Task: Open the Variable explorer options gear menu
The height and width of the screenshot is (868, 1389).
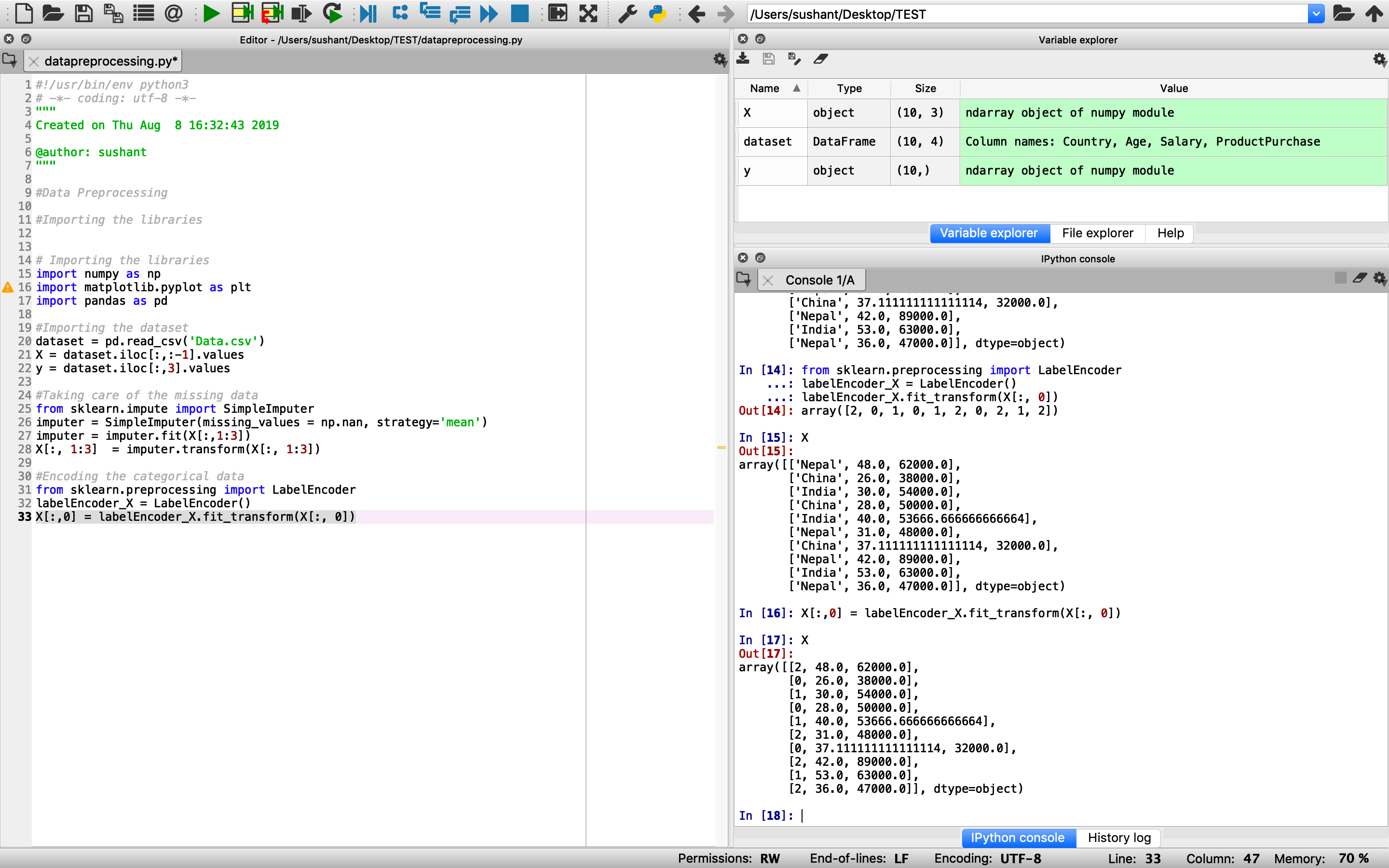Action: (1379, 60)
